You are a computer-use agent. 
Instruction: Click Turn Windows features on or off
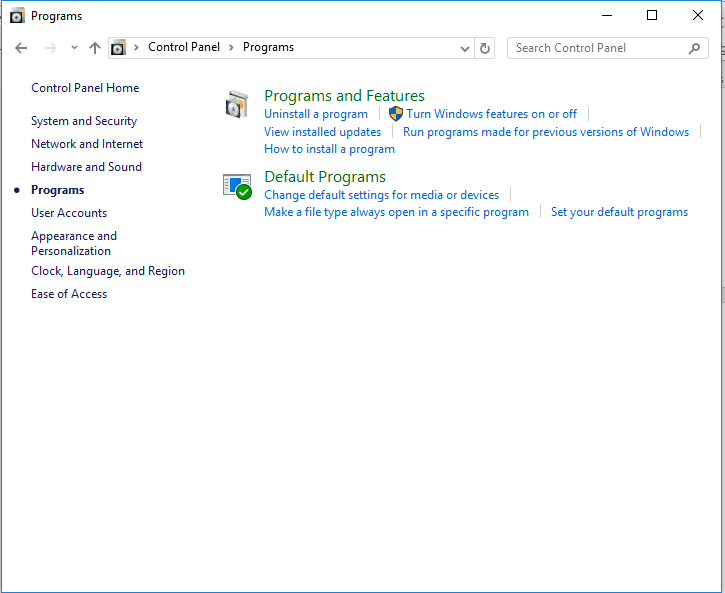point(492,114)
